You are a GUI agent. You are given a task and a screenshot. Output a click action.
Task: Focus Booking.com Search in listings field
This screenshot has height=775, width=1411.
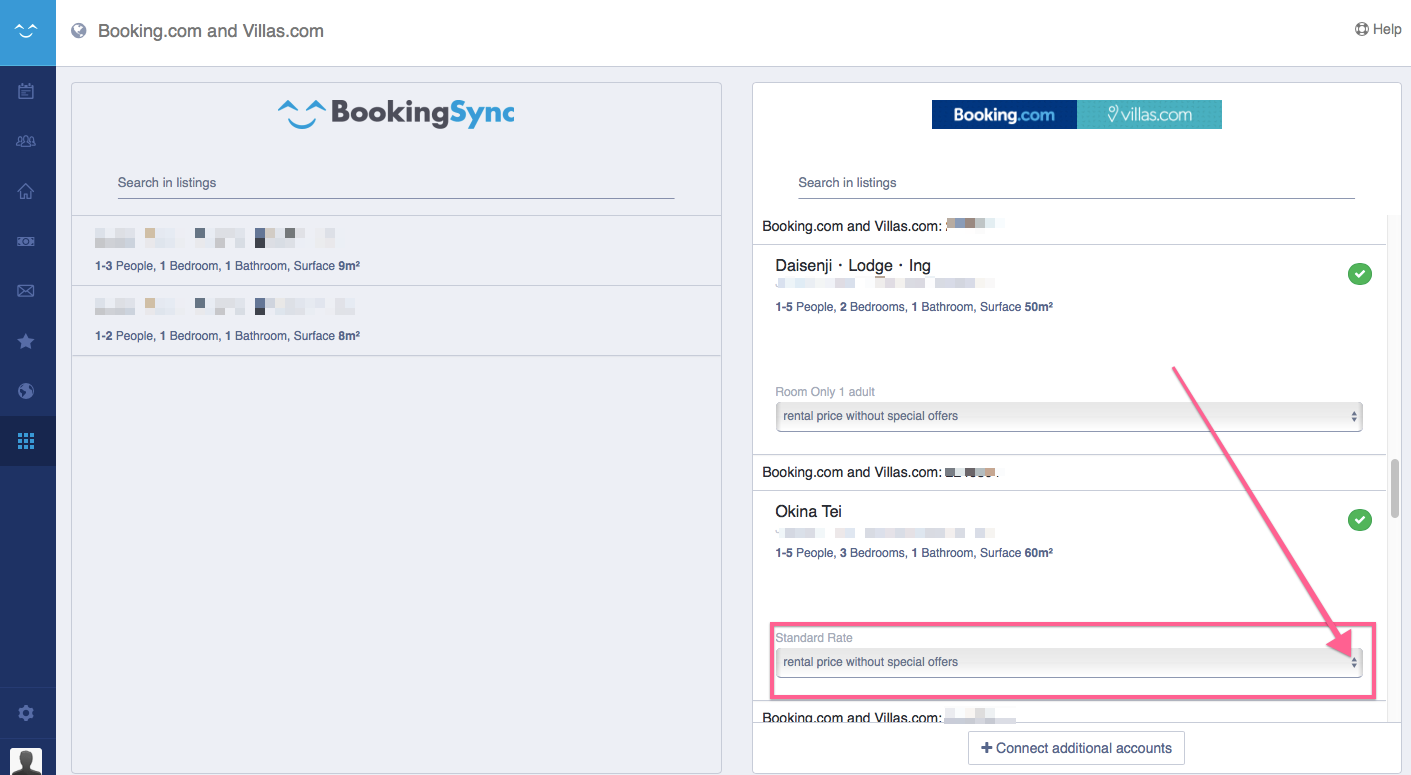click(1075, 183)
